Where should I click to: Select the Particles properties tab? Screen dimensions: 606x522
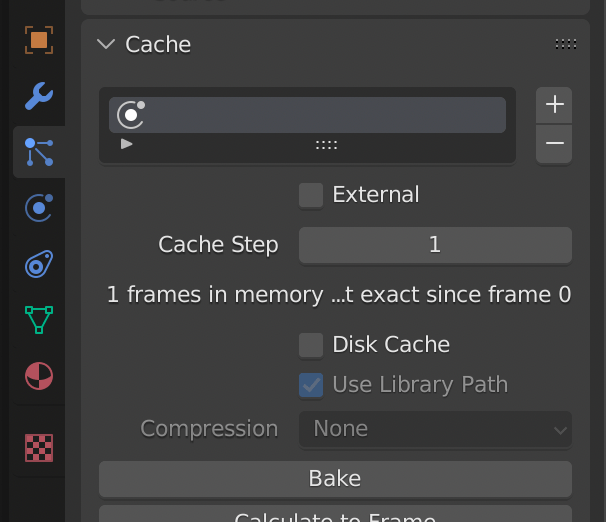click(x=39, y=152)
